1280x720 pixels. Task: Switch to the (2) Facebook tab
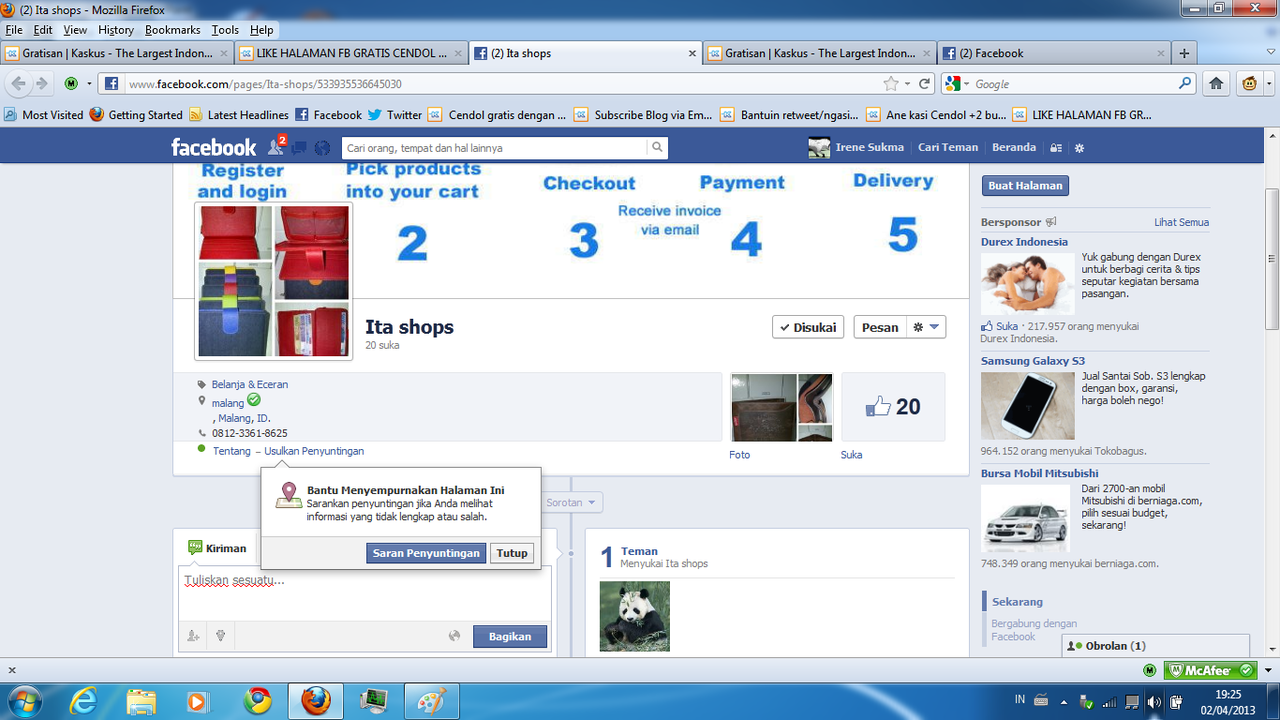coord(1055,53)
